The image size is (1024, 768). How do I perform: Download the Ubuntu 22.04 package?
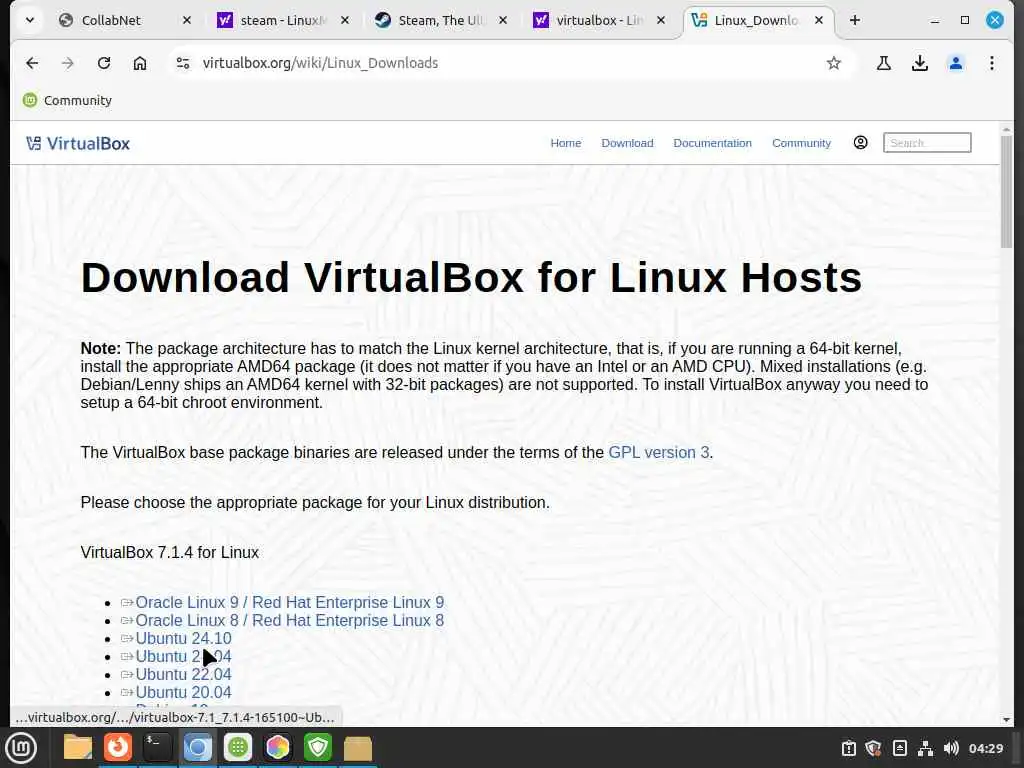(183, 675)
